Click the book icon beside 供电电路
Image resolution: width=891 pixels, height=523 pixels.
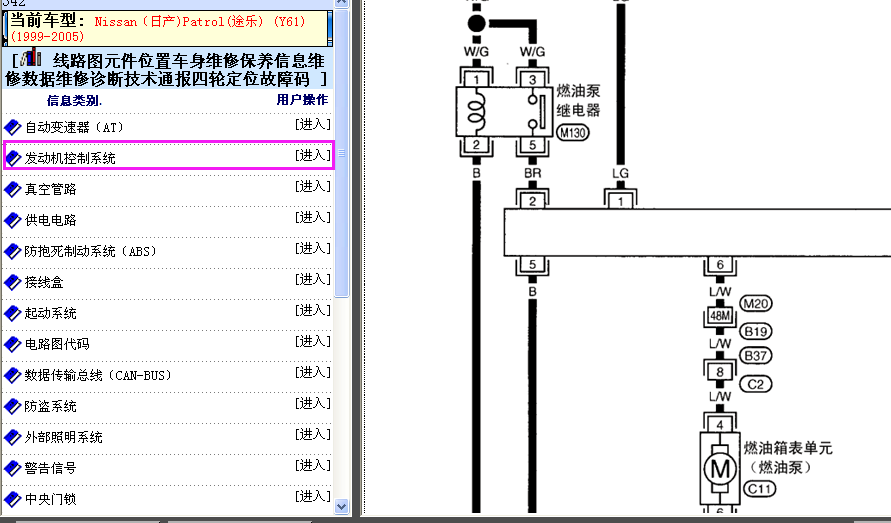pyautogui.click(x=13, y=221)
